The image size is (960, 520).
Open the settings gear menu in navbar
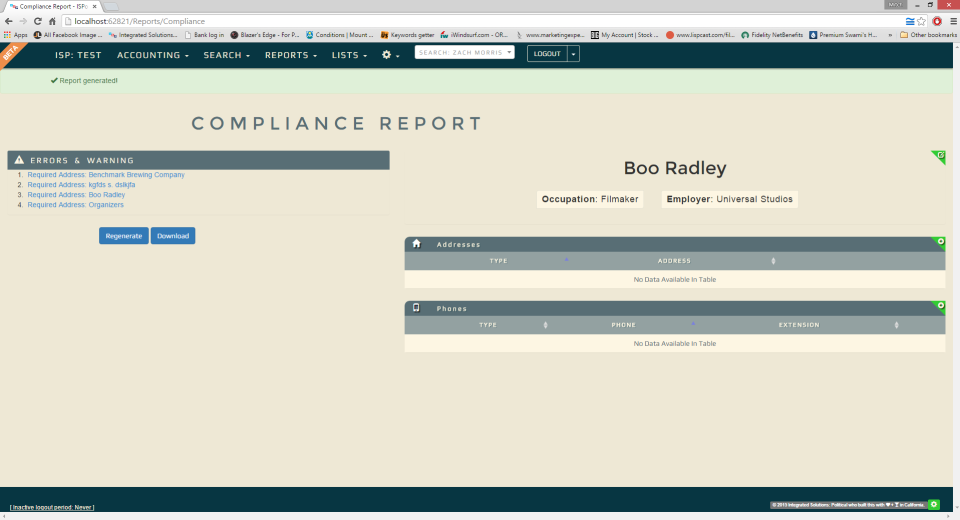tap(390, 55)
